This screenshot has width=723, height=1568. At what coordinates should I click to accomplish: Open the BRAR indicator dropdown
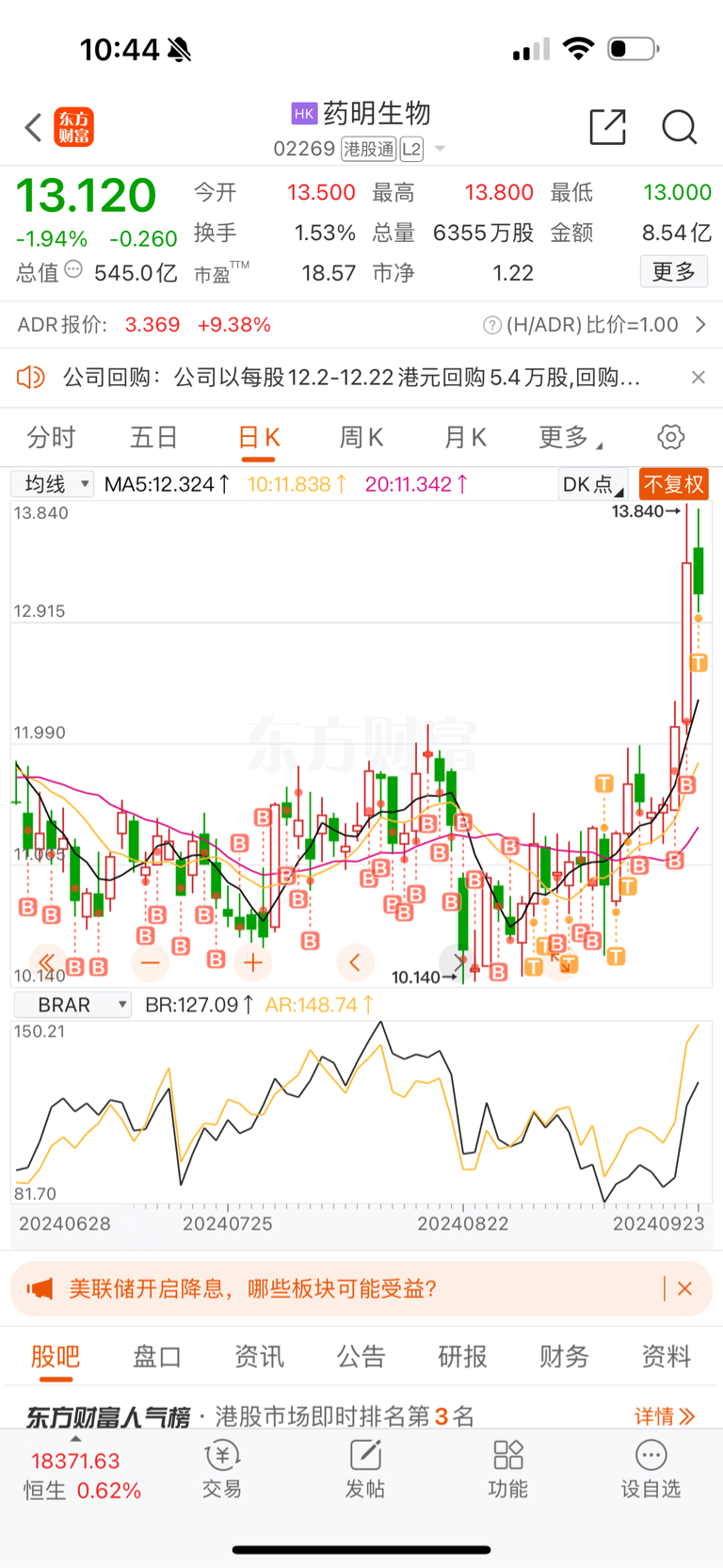[x=72, y=1005]
